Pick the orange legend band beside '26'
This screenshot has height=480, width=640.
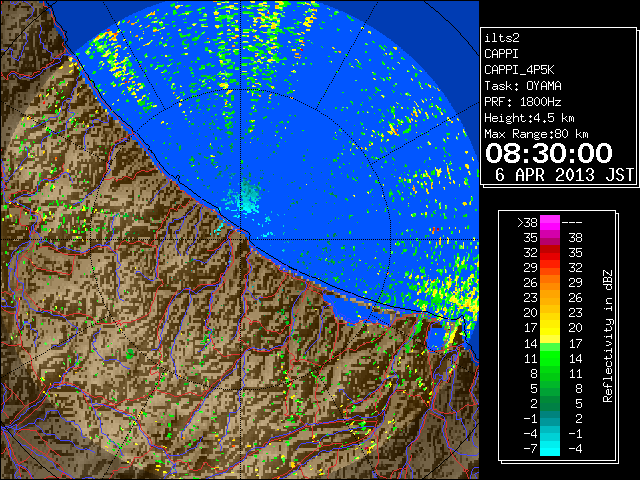coord(550,282)
